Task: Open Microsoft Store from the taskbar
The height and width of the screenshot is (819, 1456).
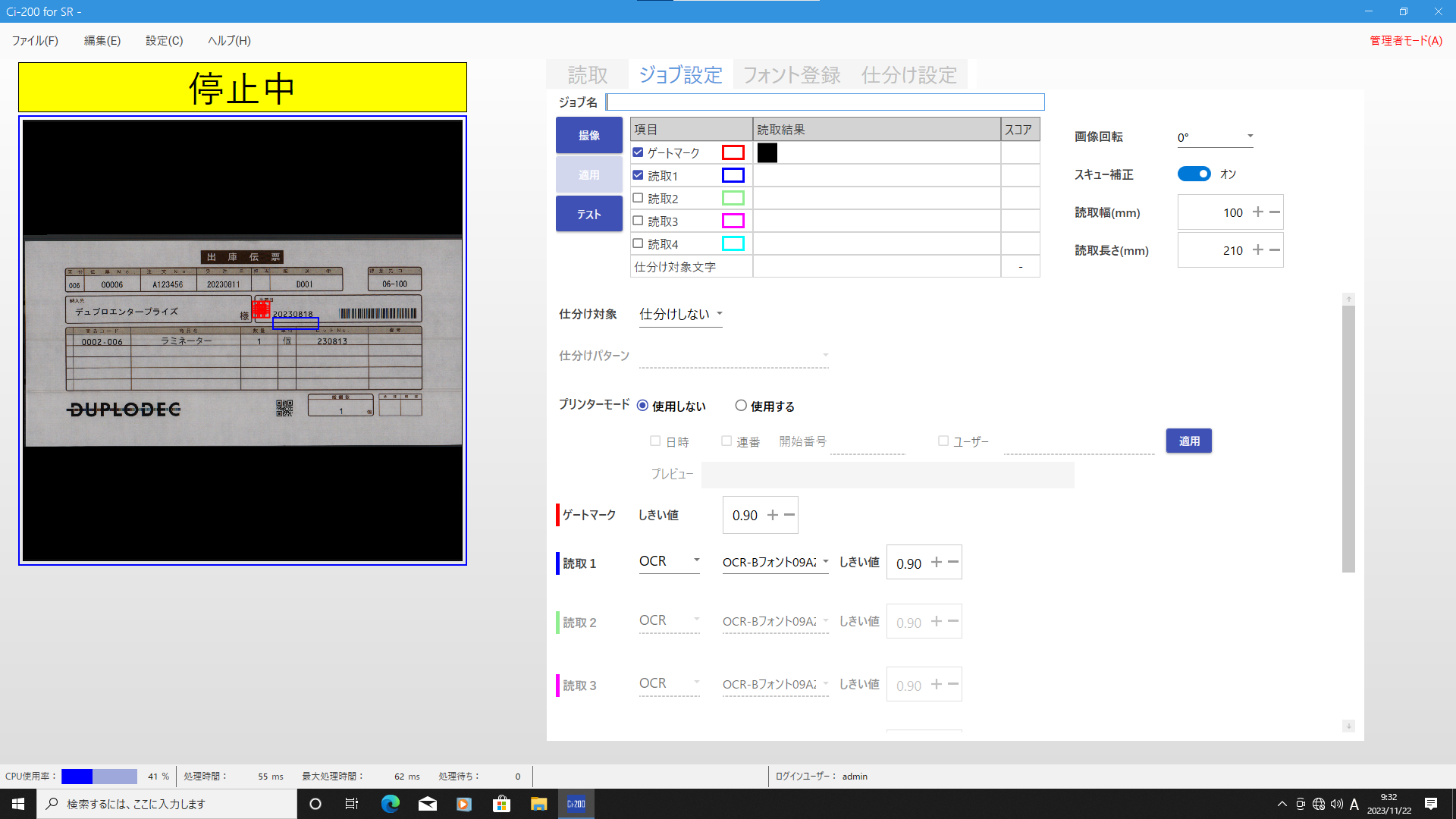Action: pos(501,804)
